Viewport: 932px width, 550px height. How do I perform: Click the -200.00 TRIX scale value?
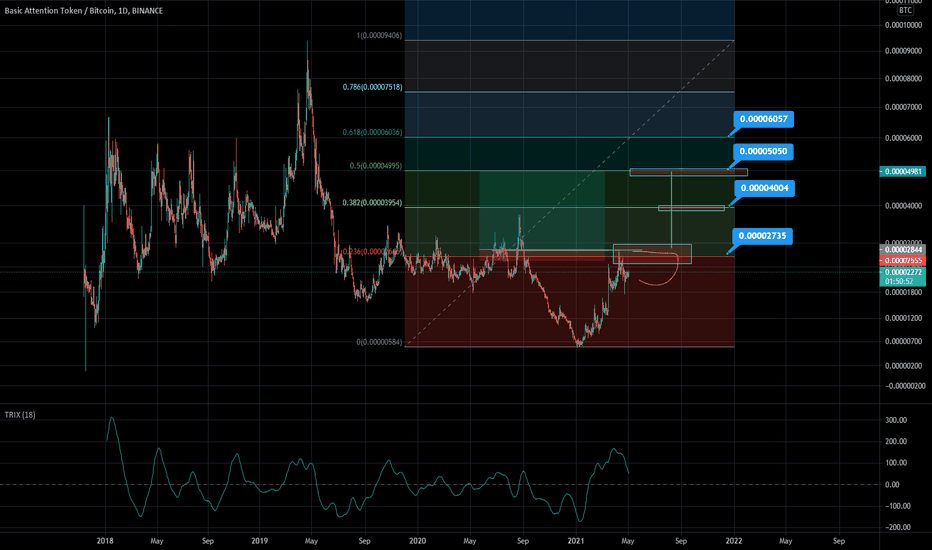coord(896,527)
